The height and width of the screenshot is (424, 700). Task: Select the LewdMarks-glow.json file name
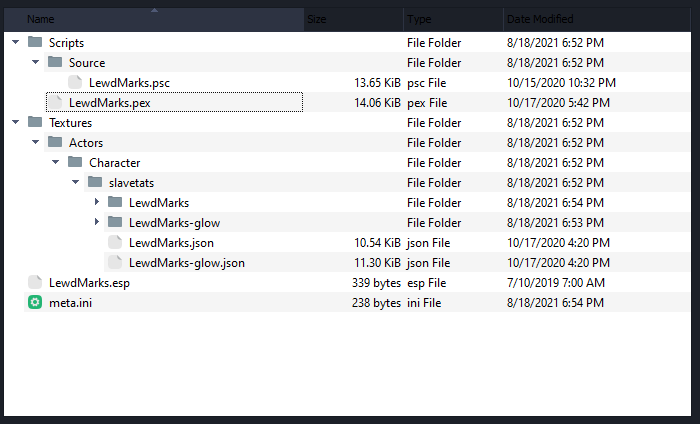coord(187,263)
